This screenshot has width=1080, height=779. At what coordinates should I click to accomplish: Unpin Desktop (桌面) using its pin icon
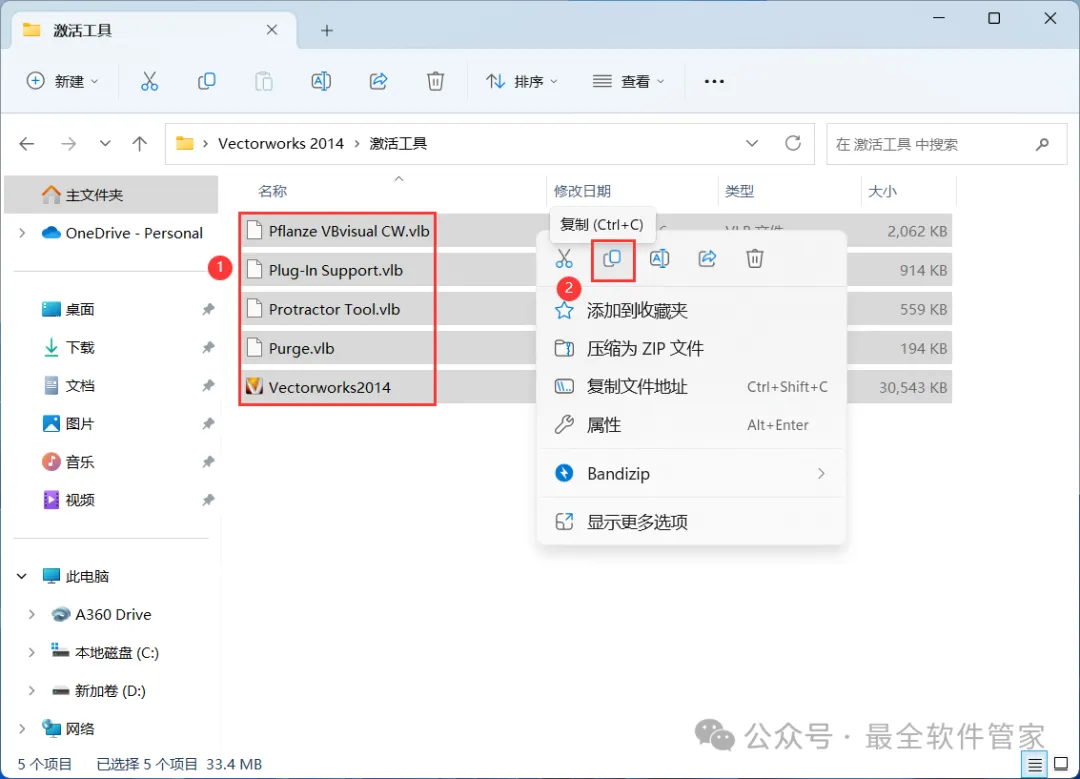point(208,309)
